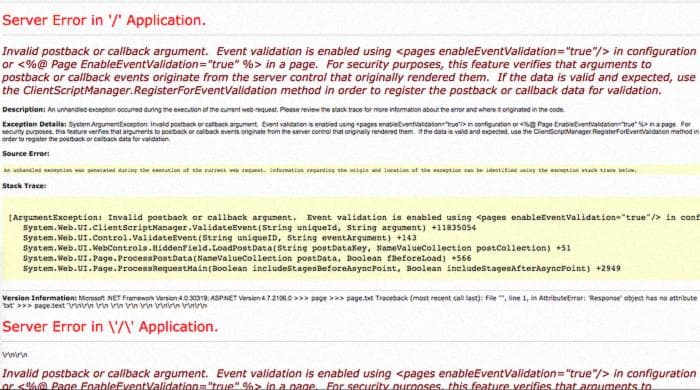
Task: Click the first 'Server Error in '/' Application.' heading
Action: pyautogui.click(x=104, y=21)
